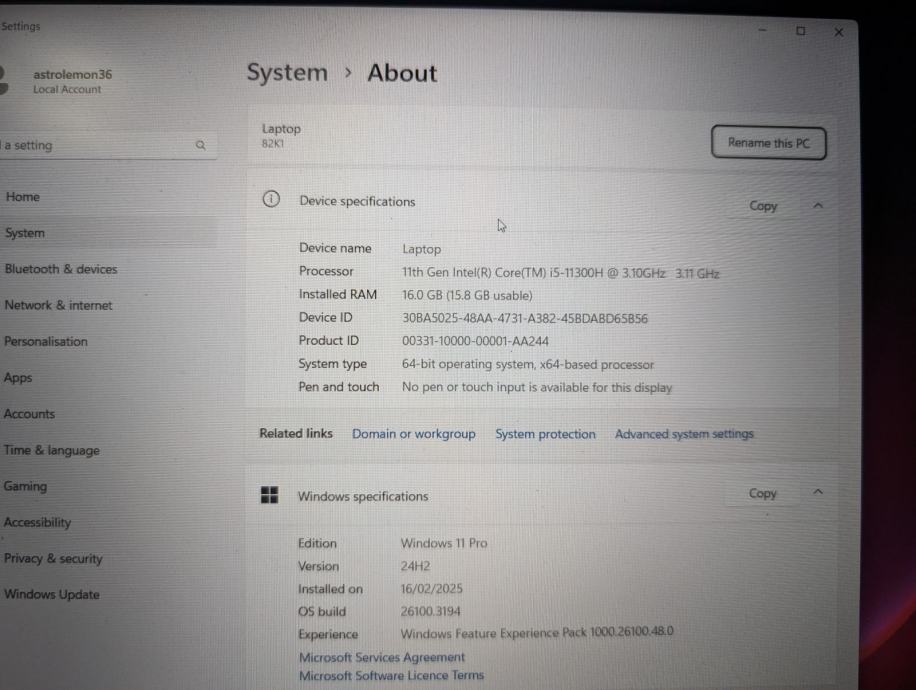Open Apps settings page

pos(18,378)
